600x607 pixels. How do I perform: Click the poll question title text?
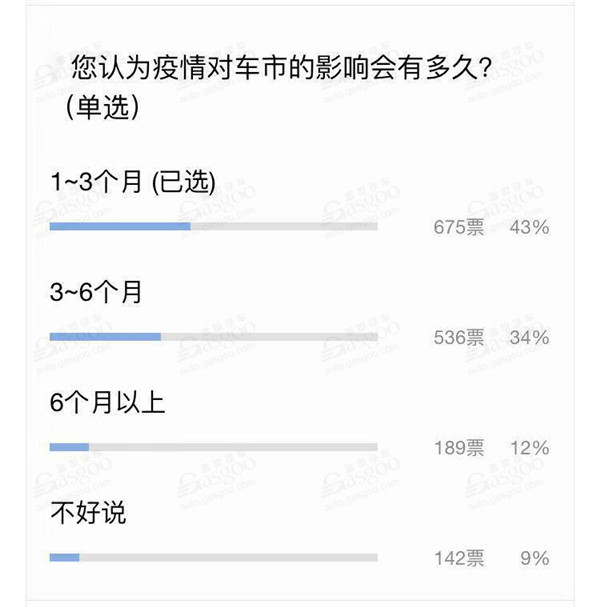coord(282,68)
